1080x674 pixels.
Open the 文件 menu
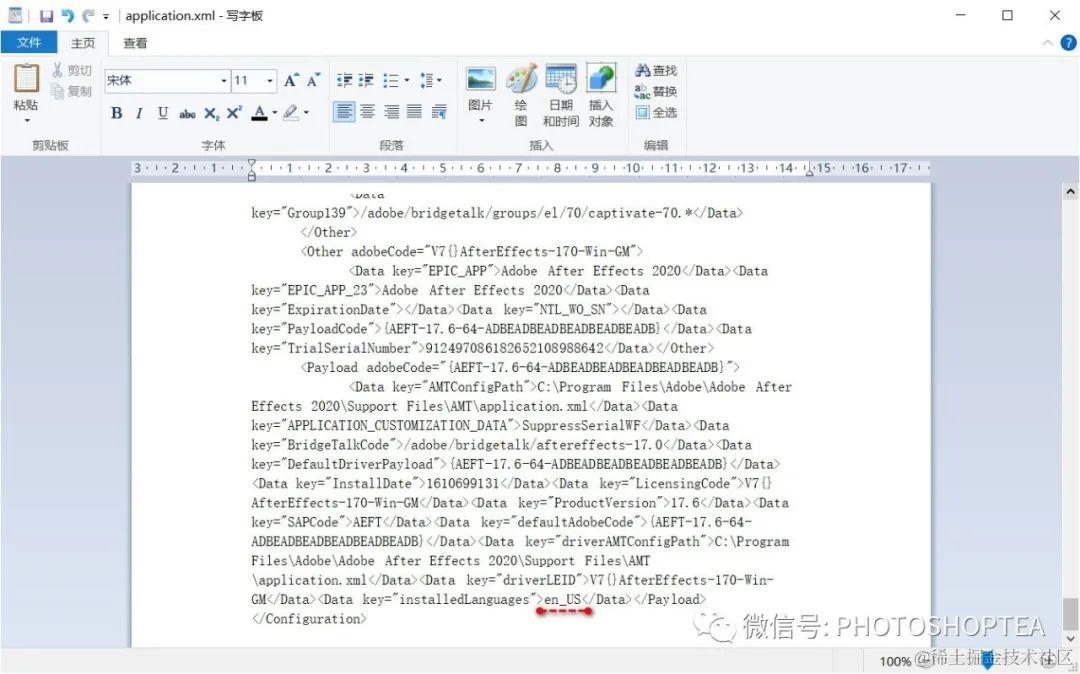29,43
